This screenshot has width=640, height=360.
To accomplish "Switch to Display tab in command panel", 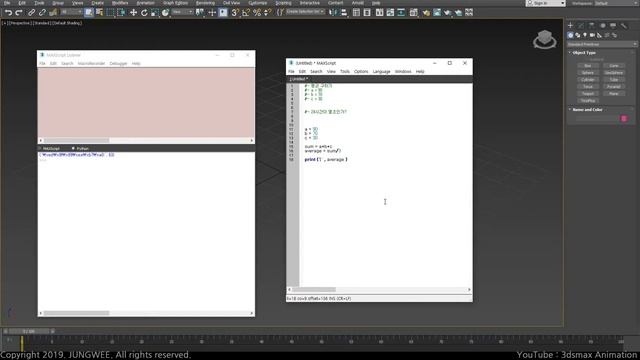I will [613, 26].
